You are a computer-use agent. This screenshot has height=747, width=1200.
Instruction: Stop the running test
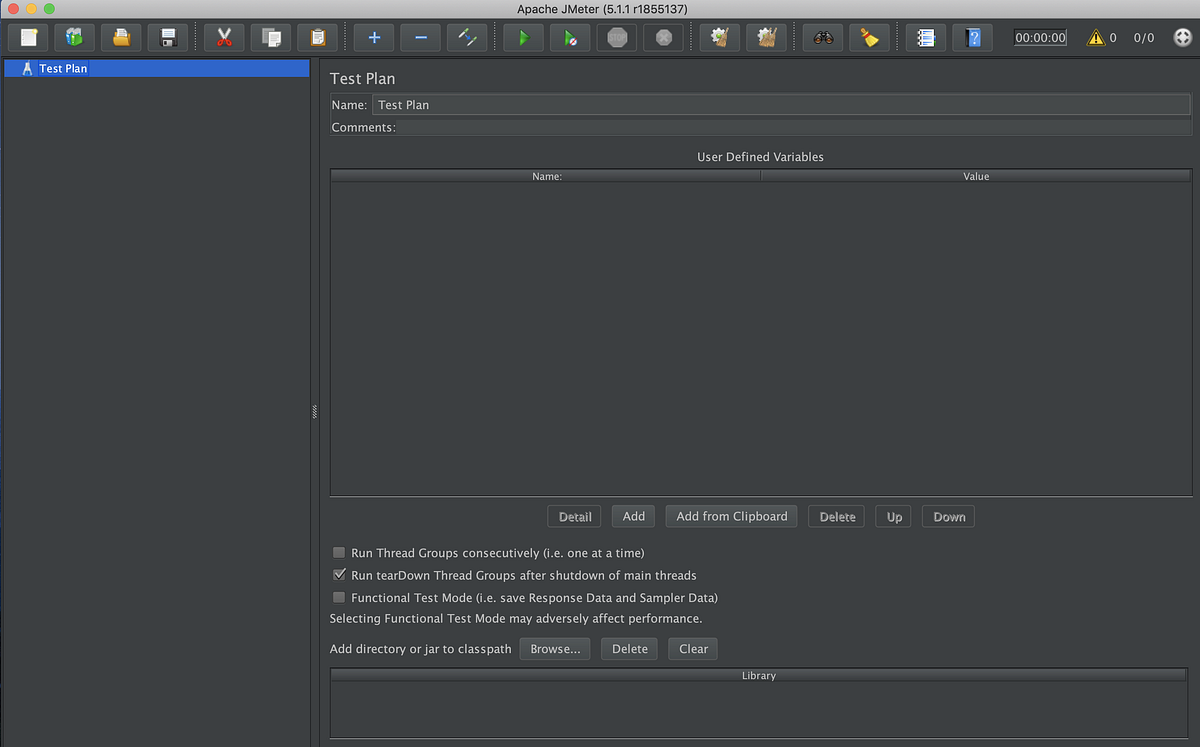pyautogui.click(x=616, y=37)
